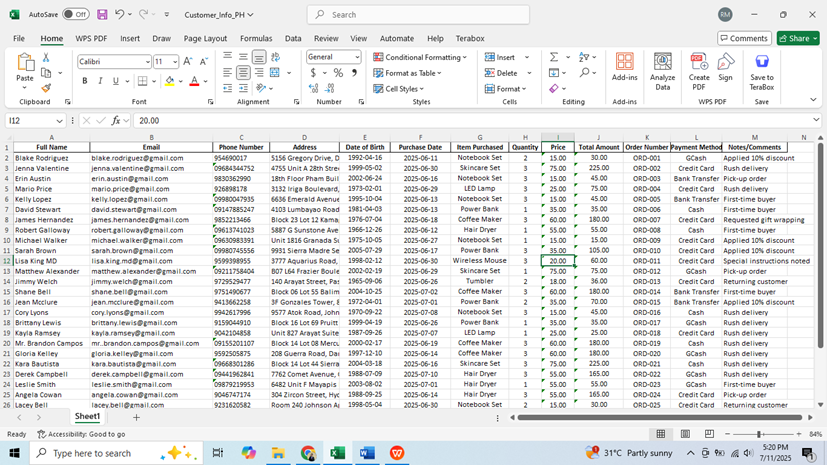
Task: Open the File menu
Action: pos(19,38)
